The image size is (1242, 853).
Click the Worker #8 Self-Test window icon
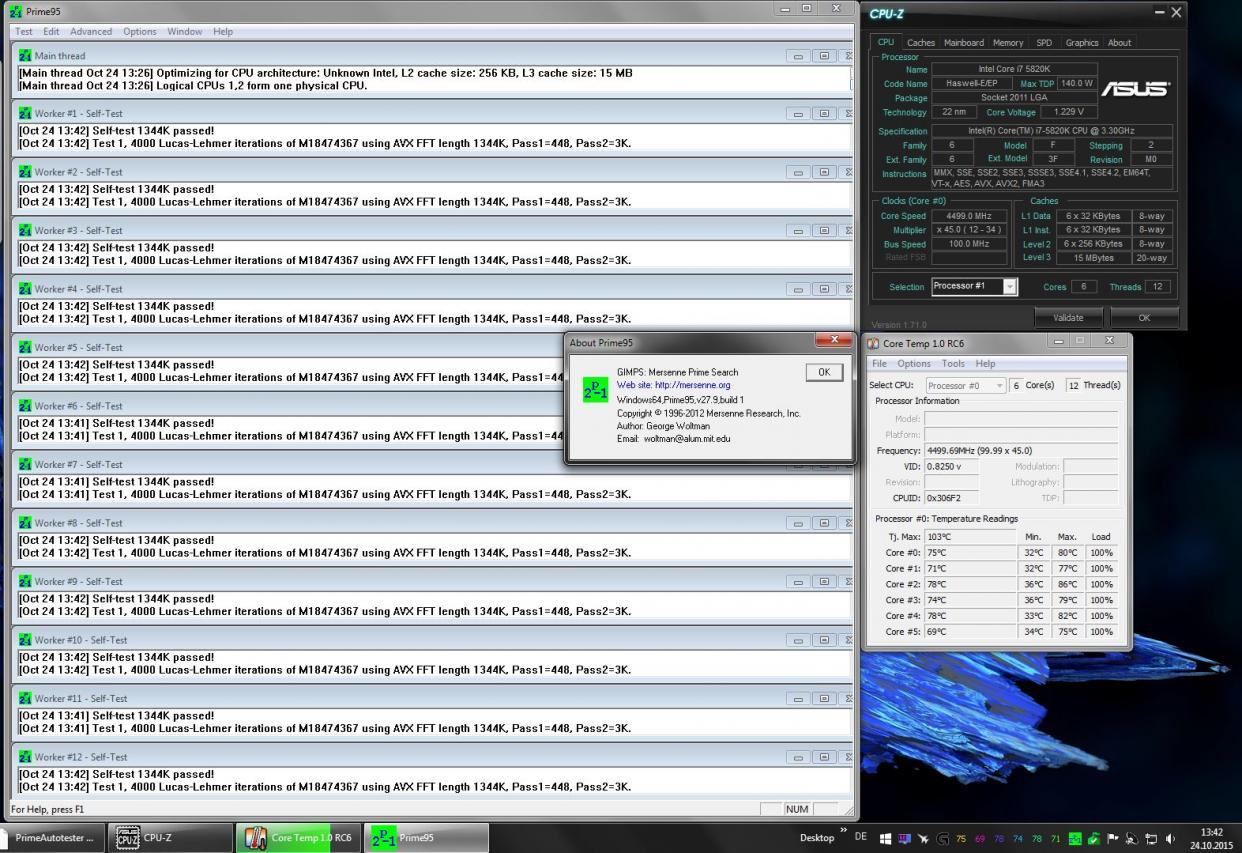25,523
